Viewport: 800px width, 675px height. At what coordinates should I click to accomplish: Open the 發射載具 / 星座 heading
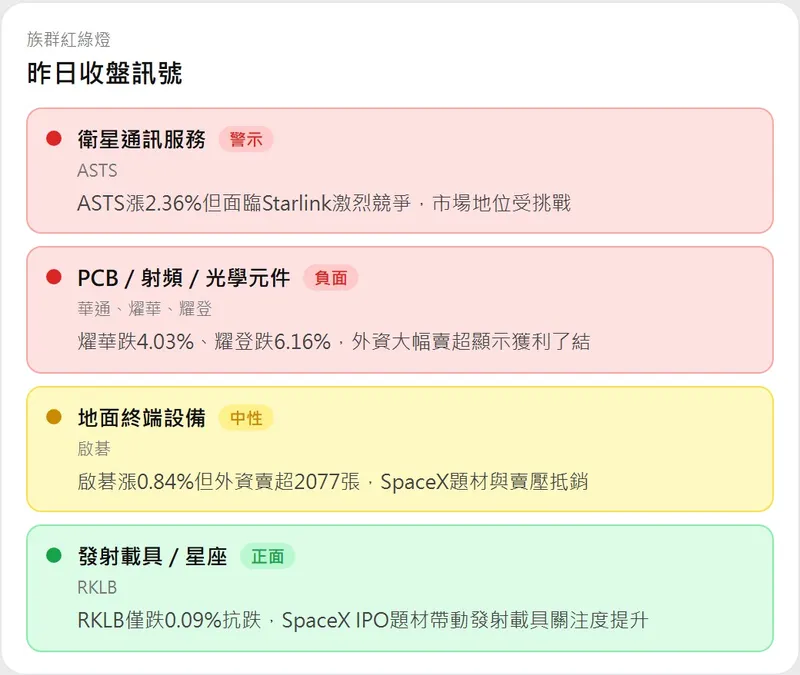tap(152, 556)
